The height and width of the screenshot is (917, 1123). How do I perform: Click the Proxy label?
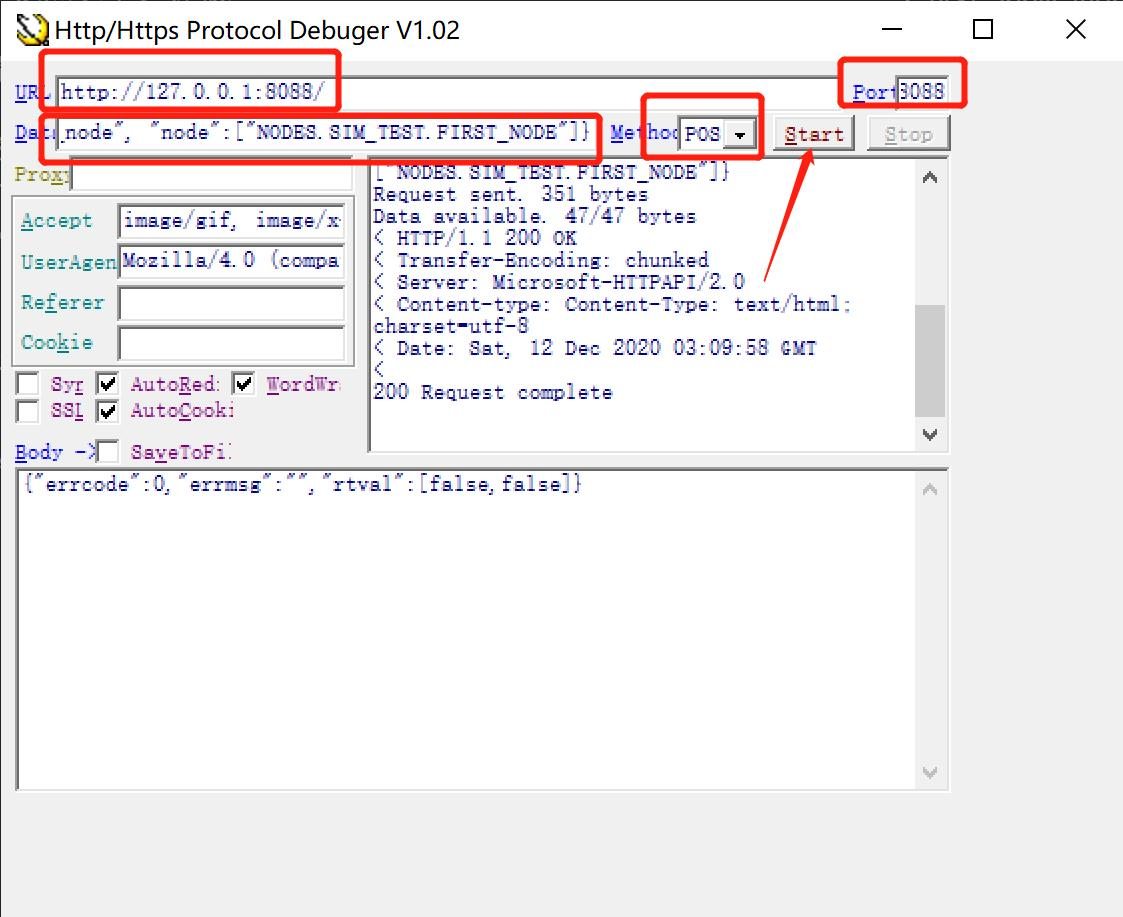(42, 174)
